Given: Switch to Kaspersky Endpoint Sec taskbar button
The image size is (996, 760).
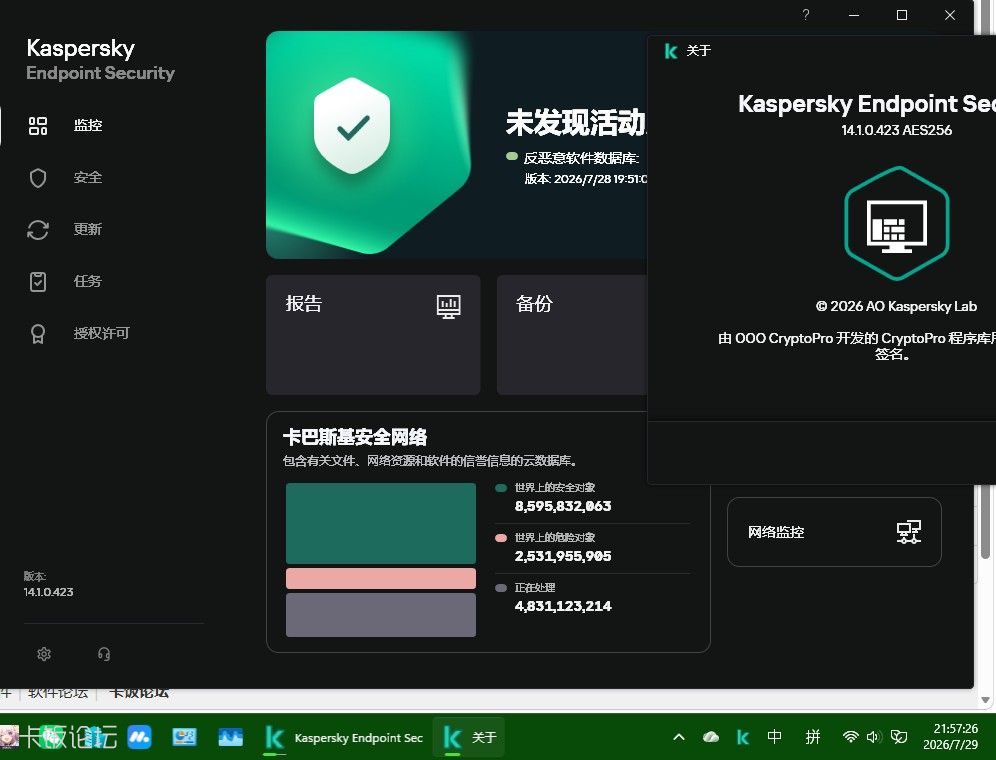Looking at the screenshot, I should click(344, 737).
